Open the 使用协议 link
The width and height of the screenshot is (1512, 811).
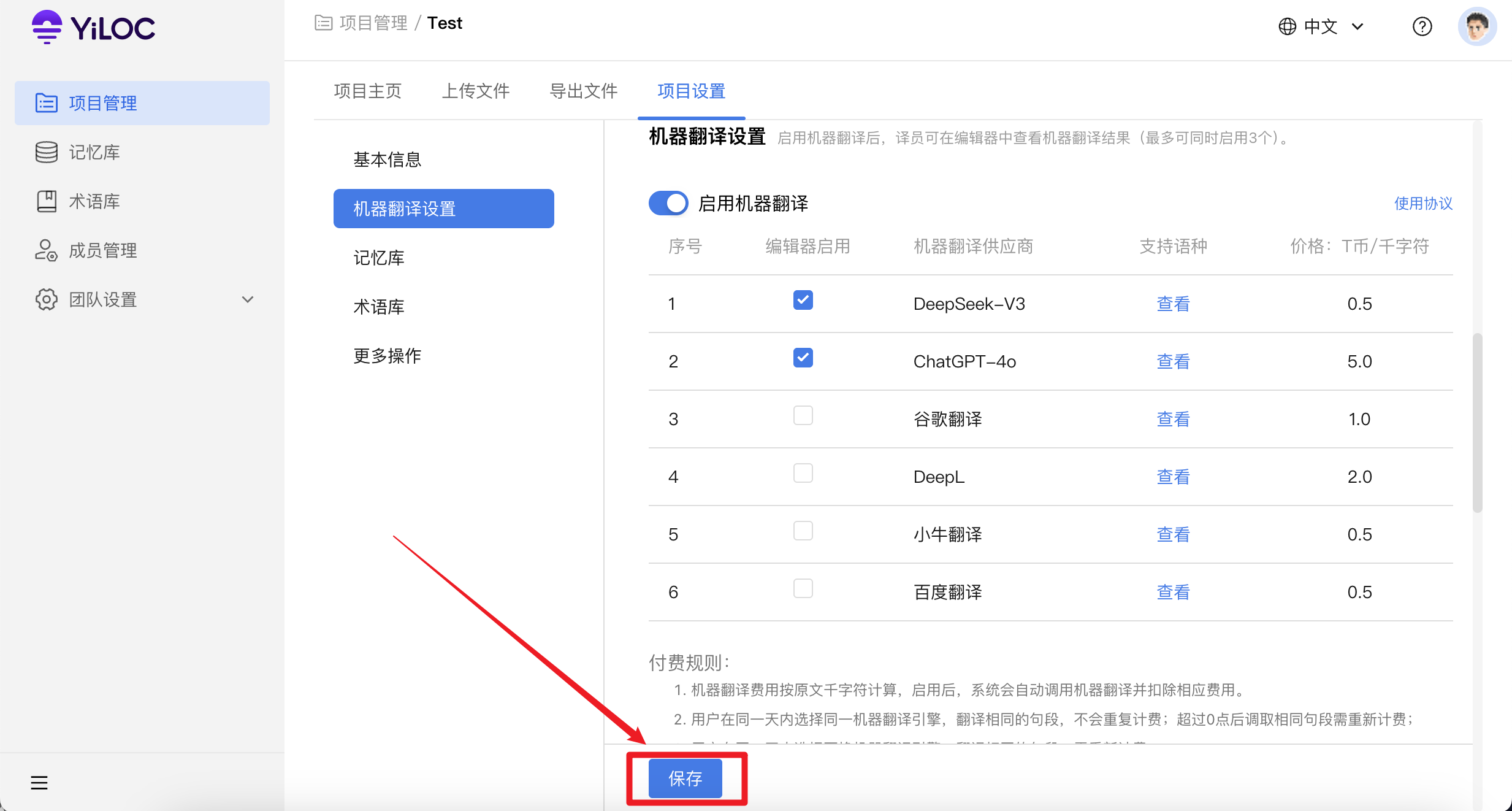(x=1423, y=203)
